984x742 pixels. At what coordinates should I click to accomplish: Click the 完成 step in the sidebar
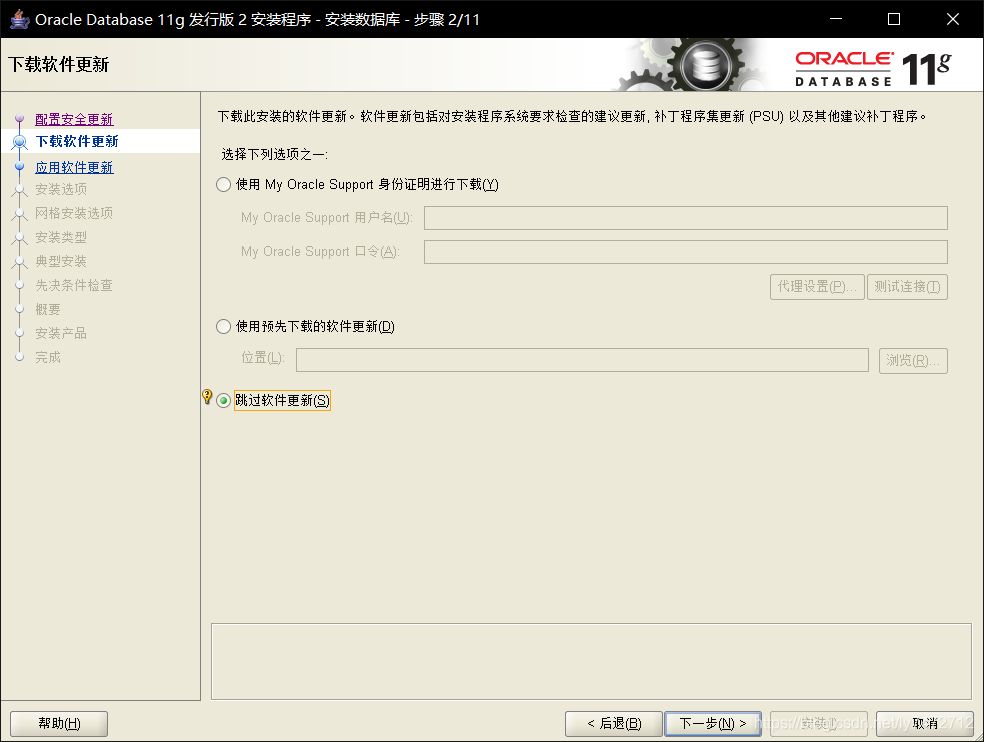click(x=48, y=357)
